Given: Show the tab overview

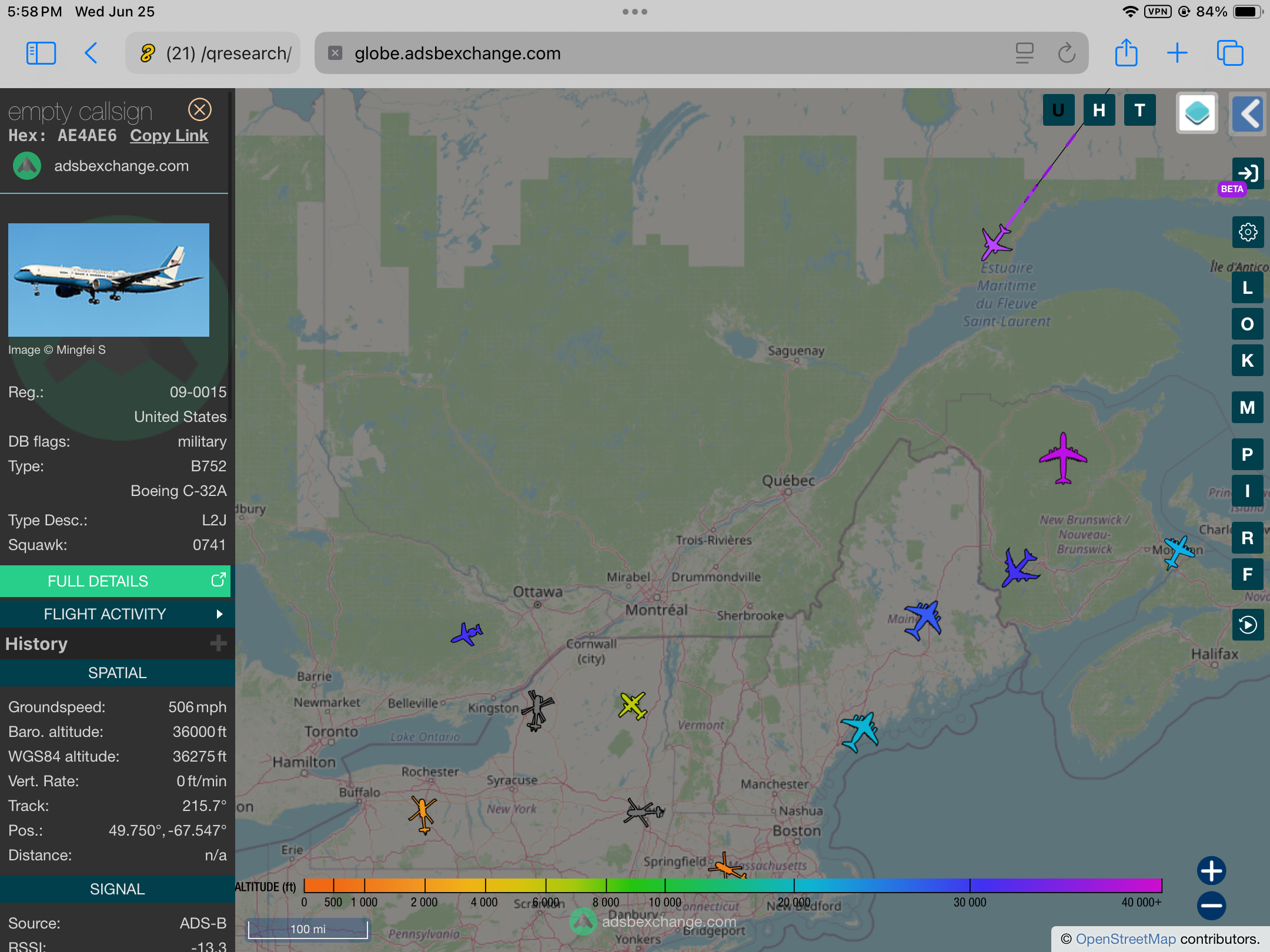Looking at the screenshot, I should (x=1229, y=53).
